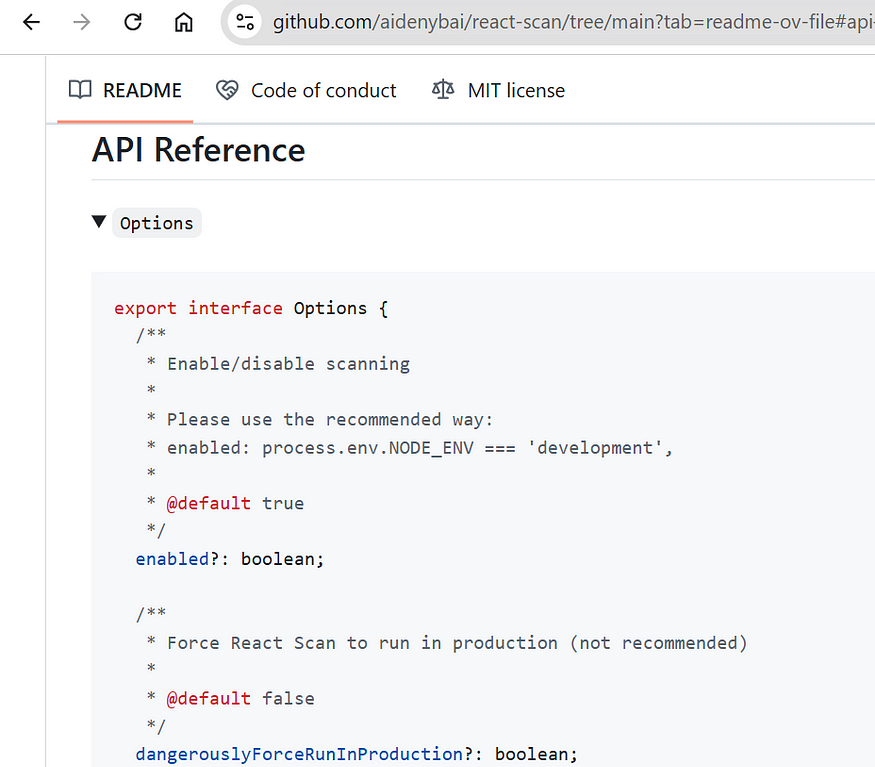This screenshot has width=875, height=767.
Task: Go back with the browser back arrow
Action: tap(31, 22)
